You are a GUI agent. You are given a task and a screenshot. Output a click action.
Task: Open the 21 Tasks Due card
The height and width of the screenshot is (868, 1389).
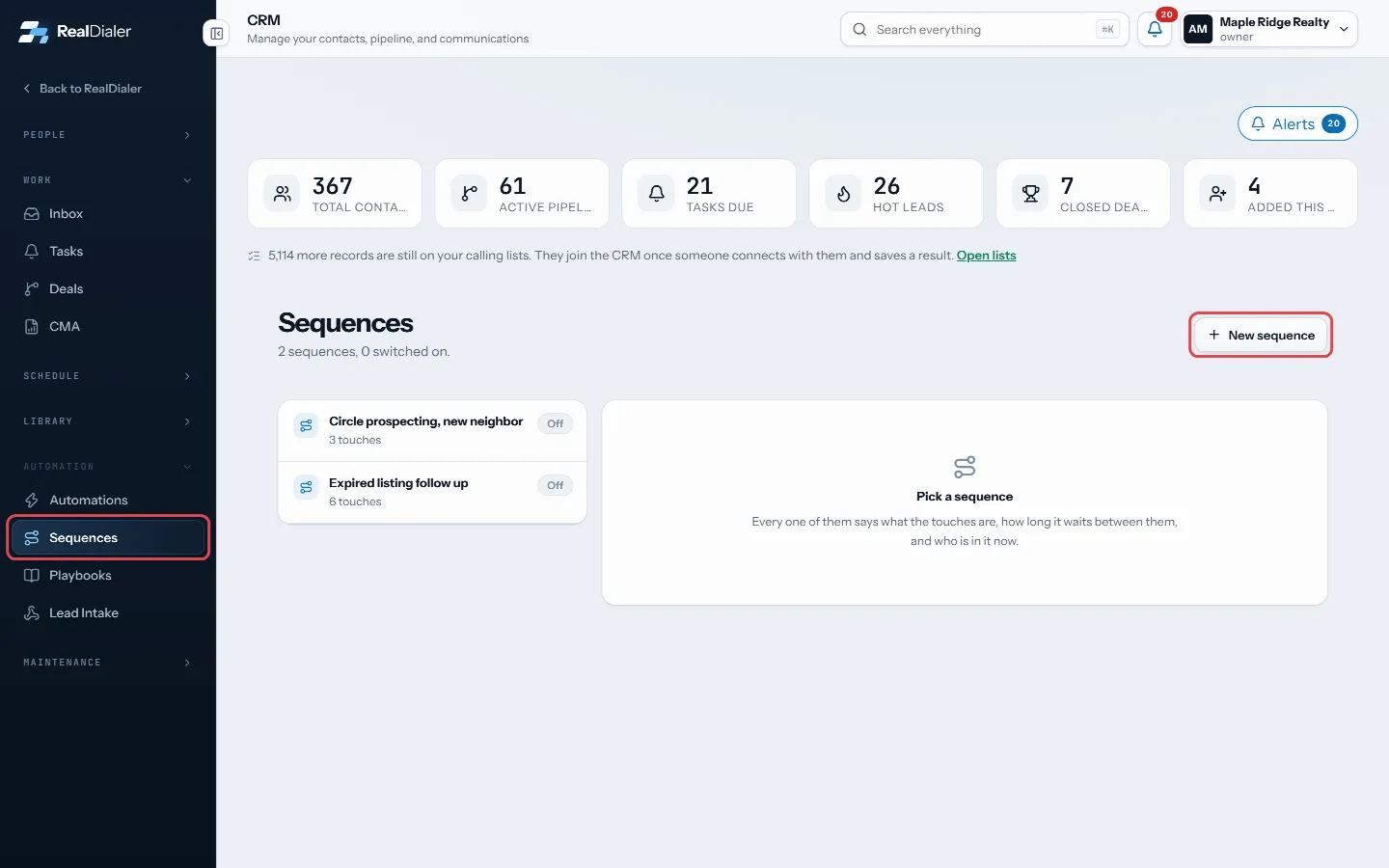pyautogui.click(x=709, y=194)
